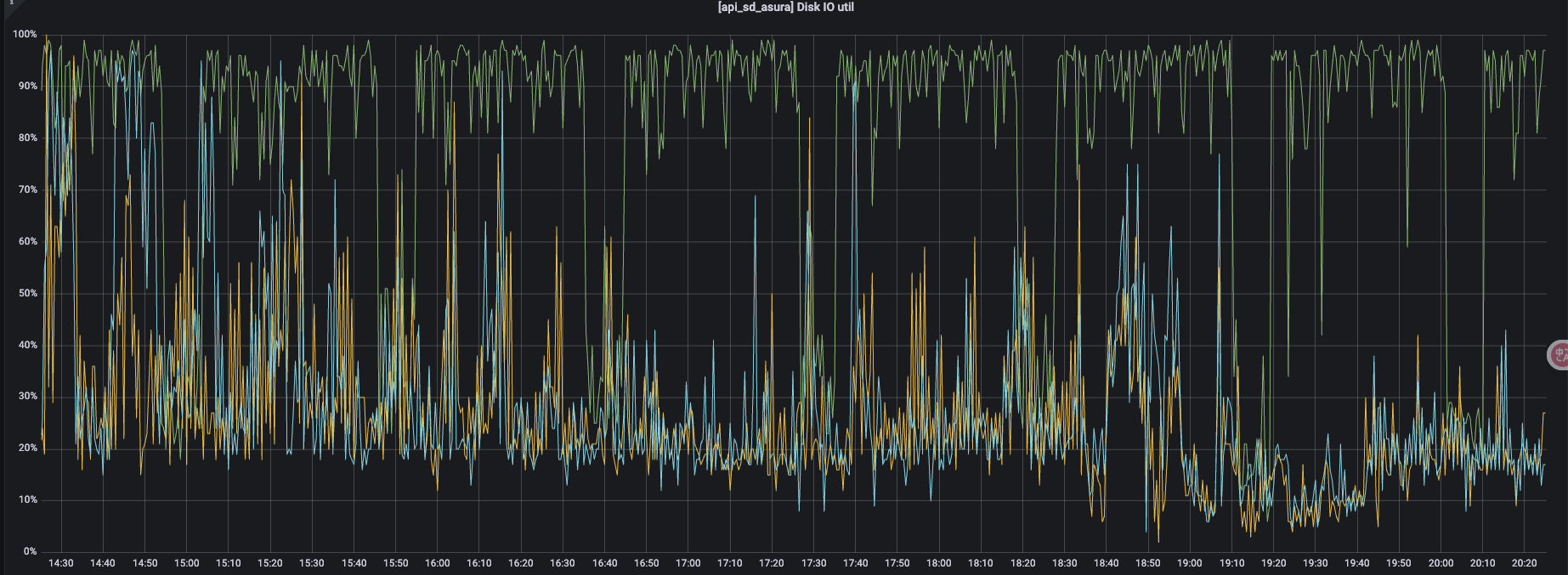Click the 15:00 time axis label
Screen dimensions: 1568x575
point(187,564)
